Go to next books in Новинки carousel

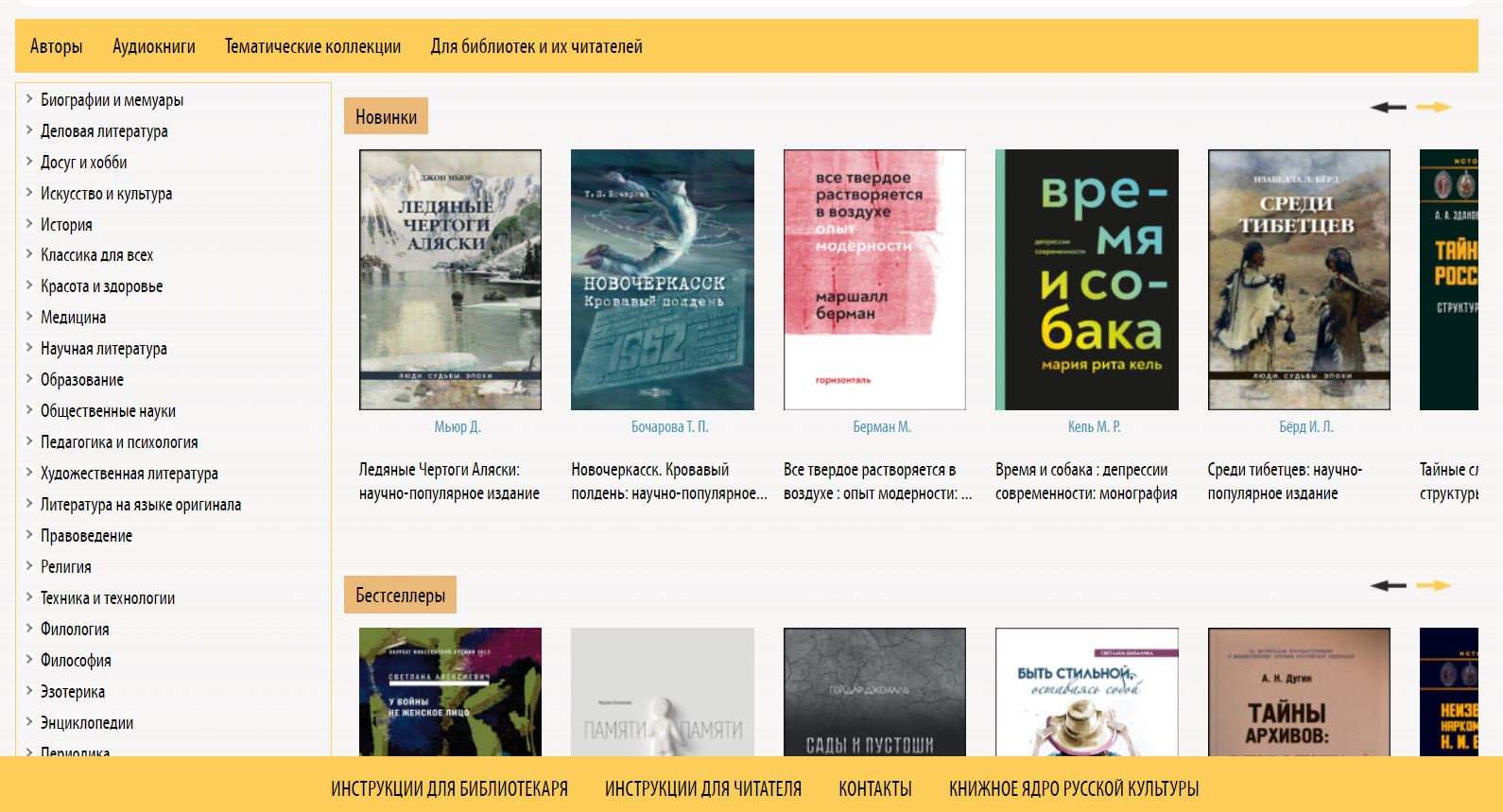coord(1433,107)
